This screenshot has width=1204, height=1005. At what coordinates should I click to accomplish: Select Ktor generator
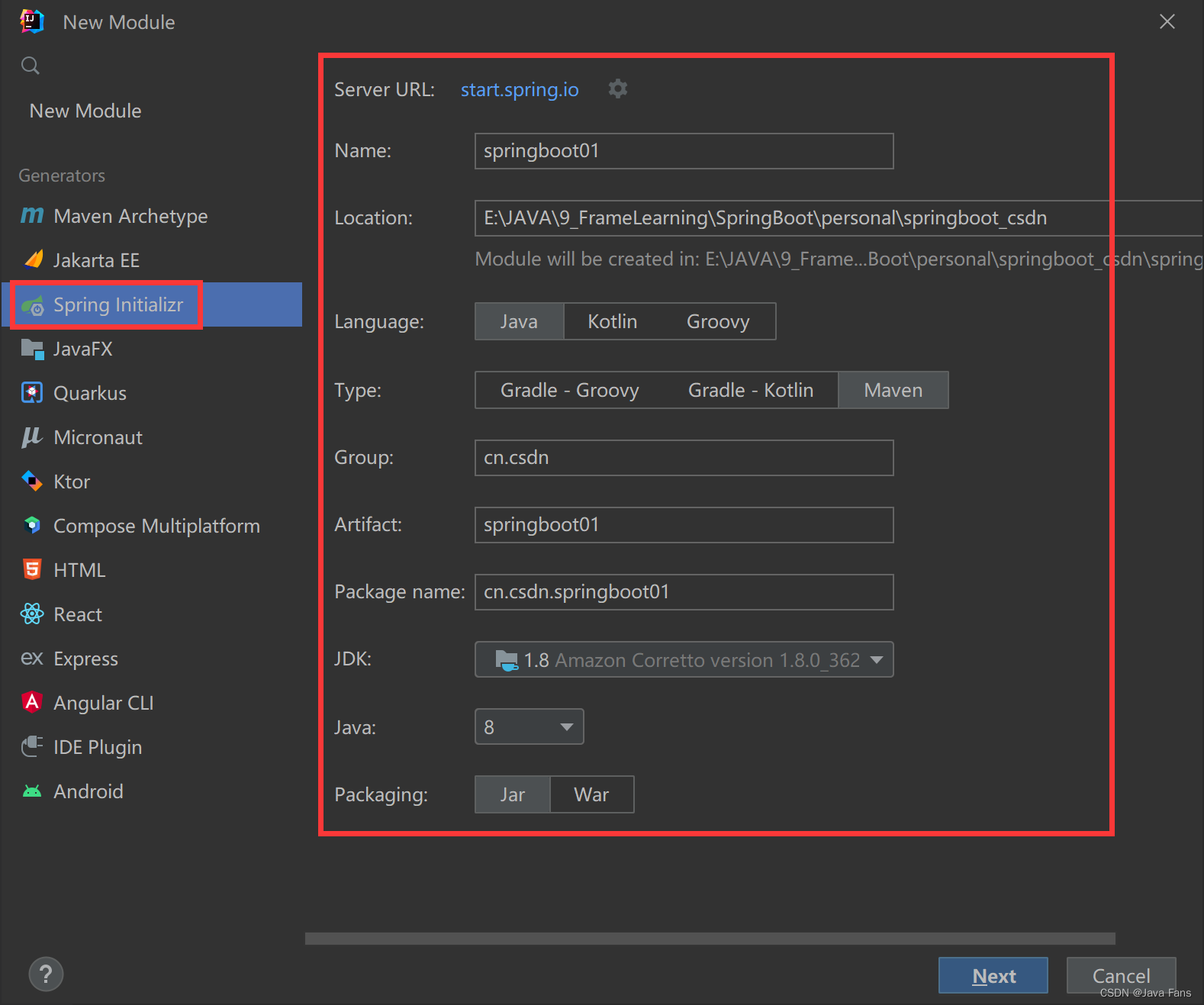(x=152, y=482)
